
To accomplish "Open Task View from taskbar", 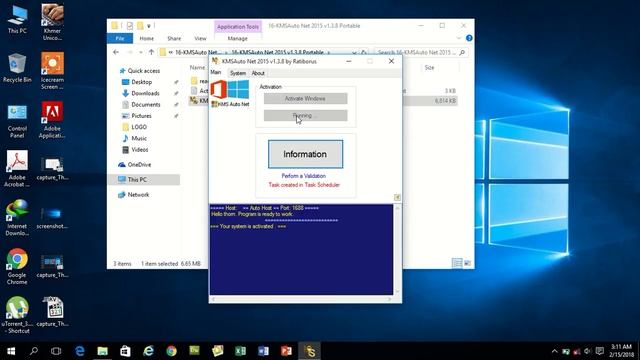I will (x=56, y=351).
